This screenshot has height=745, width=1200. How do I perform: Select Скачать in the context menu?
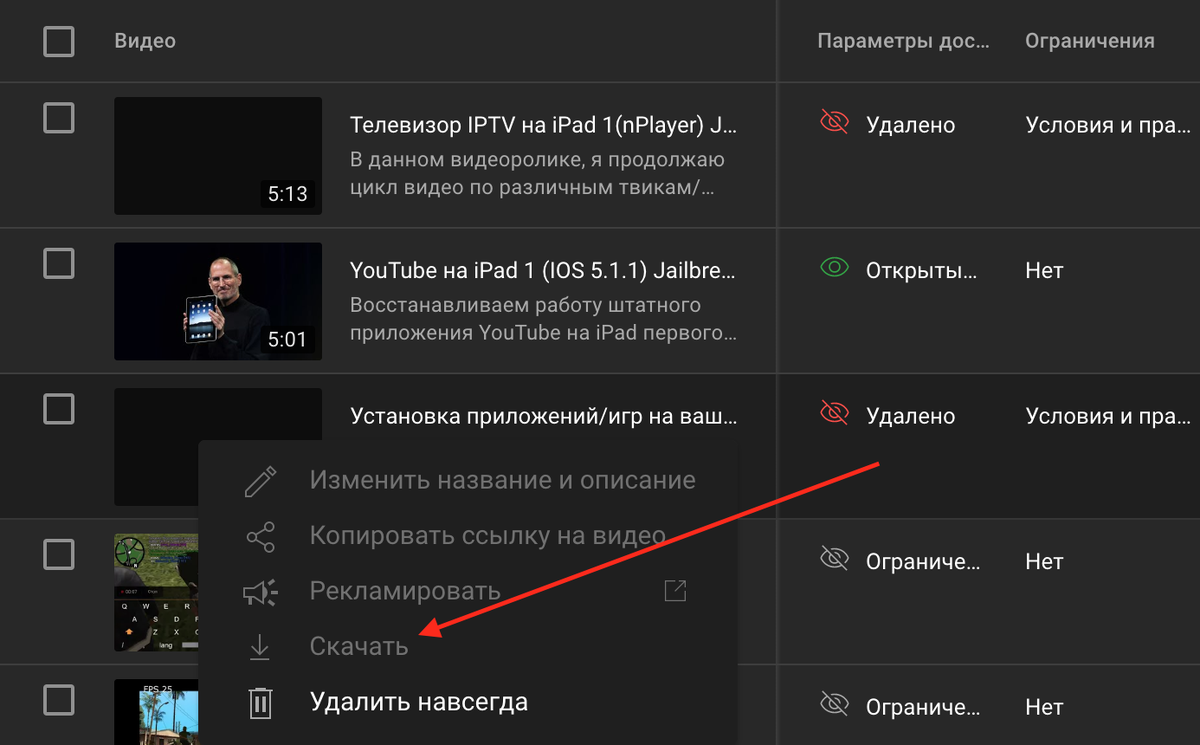point(358,646)
